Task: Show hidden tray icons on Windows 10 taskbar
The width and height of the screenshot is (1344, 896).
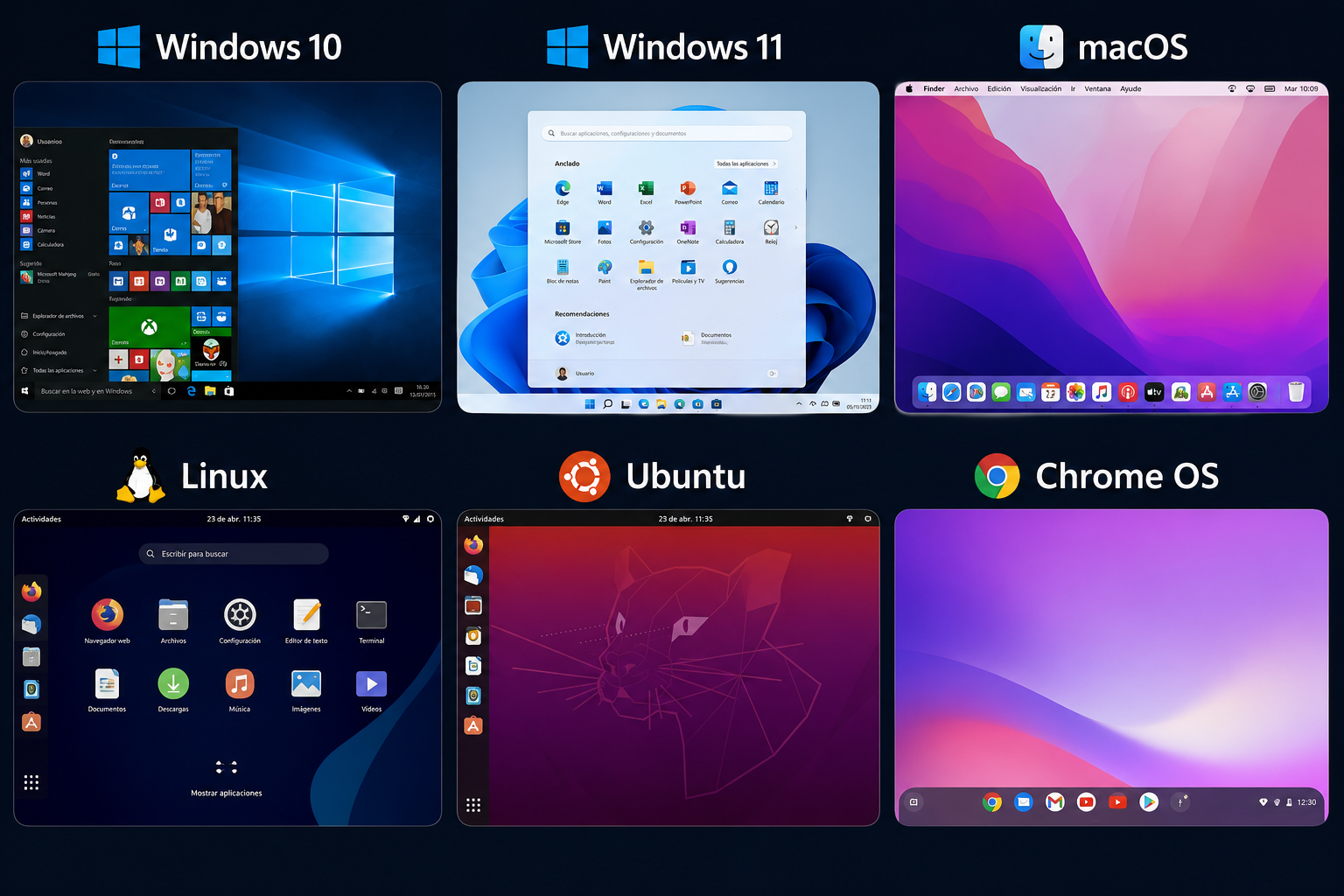Action: tap(349, 391)
